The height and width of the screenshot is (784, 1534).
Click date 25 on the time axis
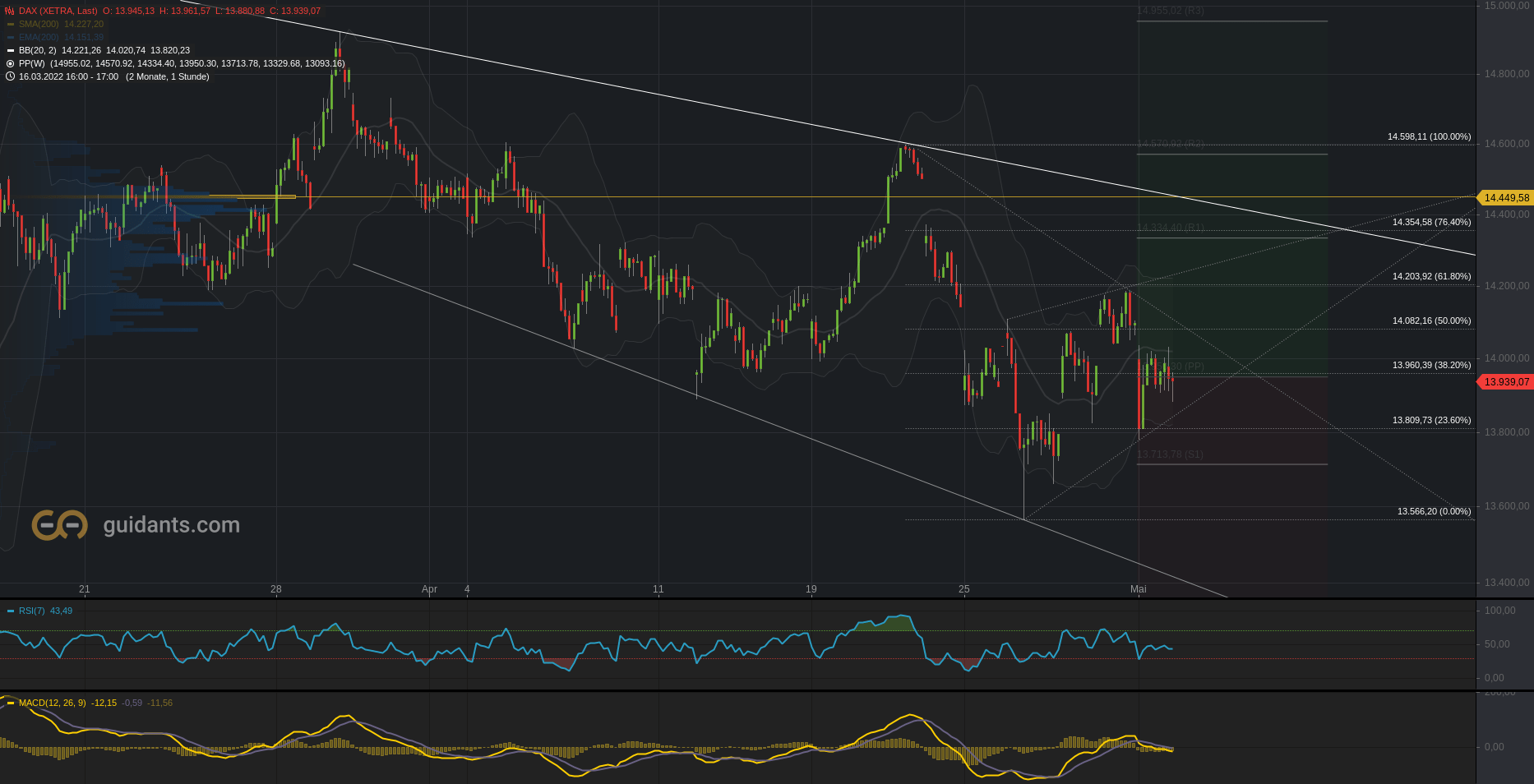[x=964, y=589]
